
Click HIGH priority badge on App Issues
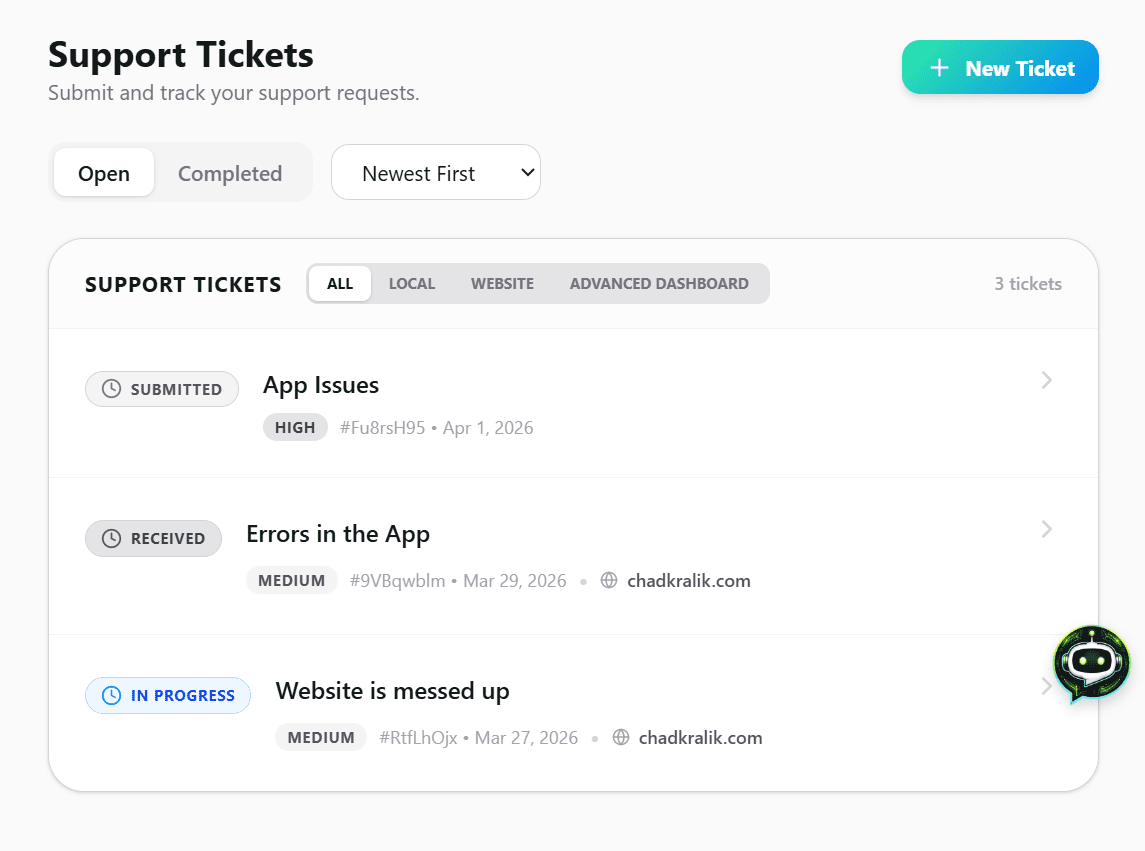point(295,427)
